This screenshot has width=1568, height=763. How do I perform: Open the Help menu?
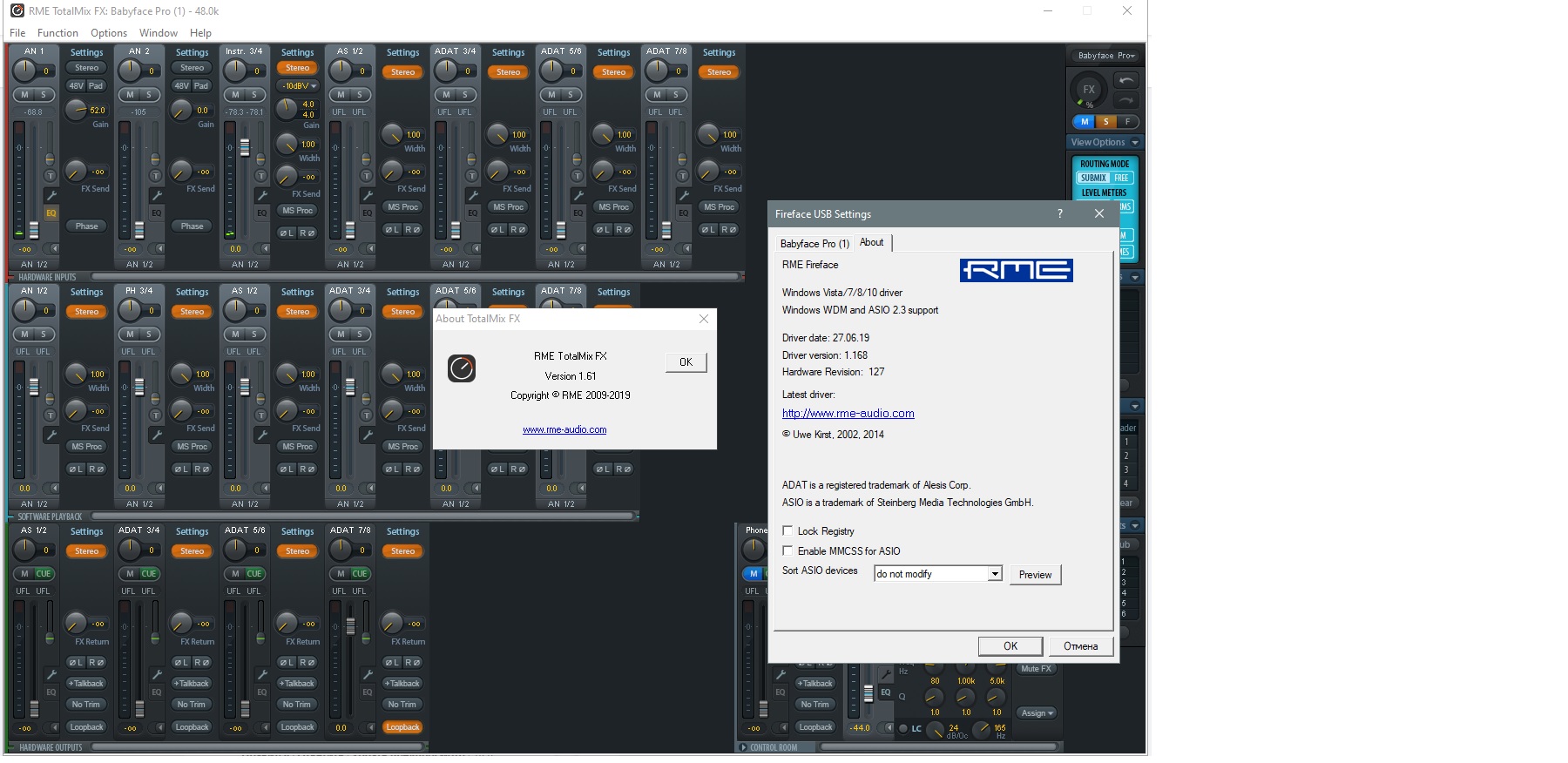200,33
